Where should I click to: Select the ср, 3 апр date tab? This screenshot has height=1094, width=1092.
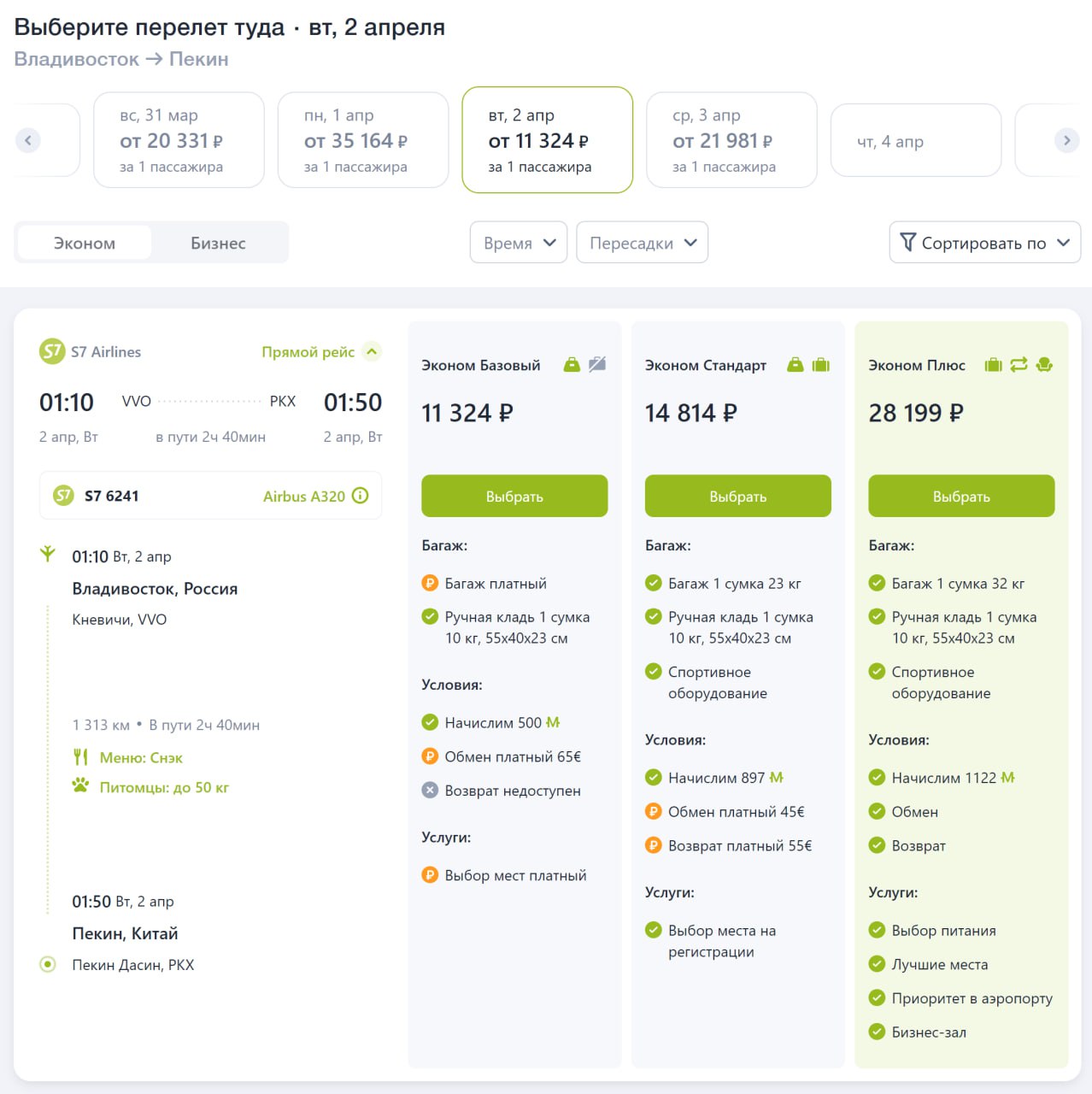pos(731,140)
